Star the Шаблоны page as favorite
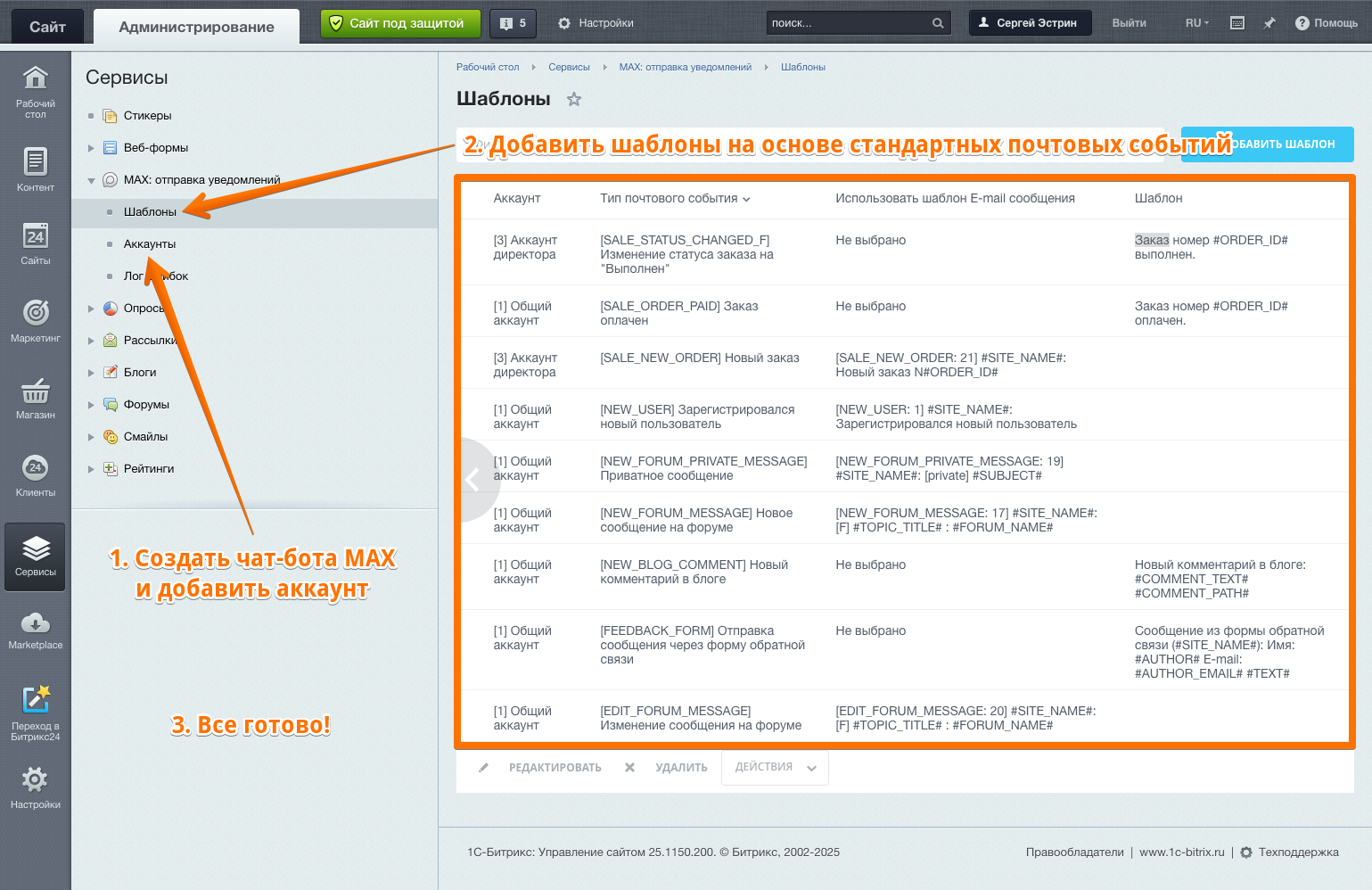1372x890 pixels. 574,99
